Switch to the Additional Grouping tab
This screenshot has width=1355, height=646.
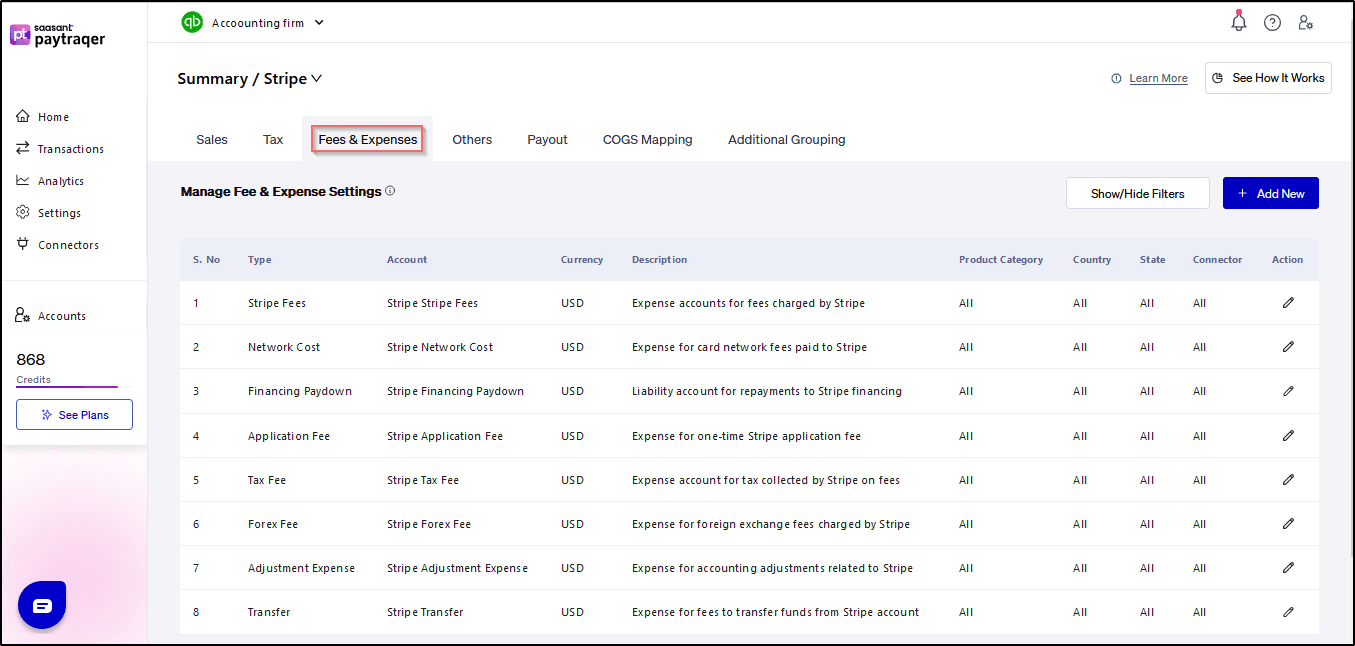point(787,140)
